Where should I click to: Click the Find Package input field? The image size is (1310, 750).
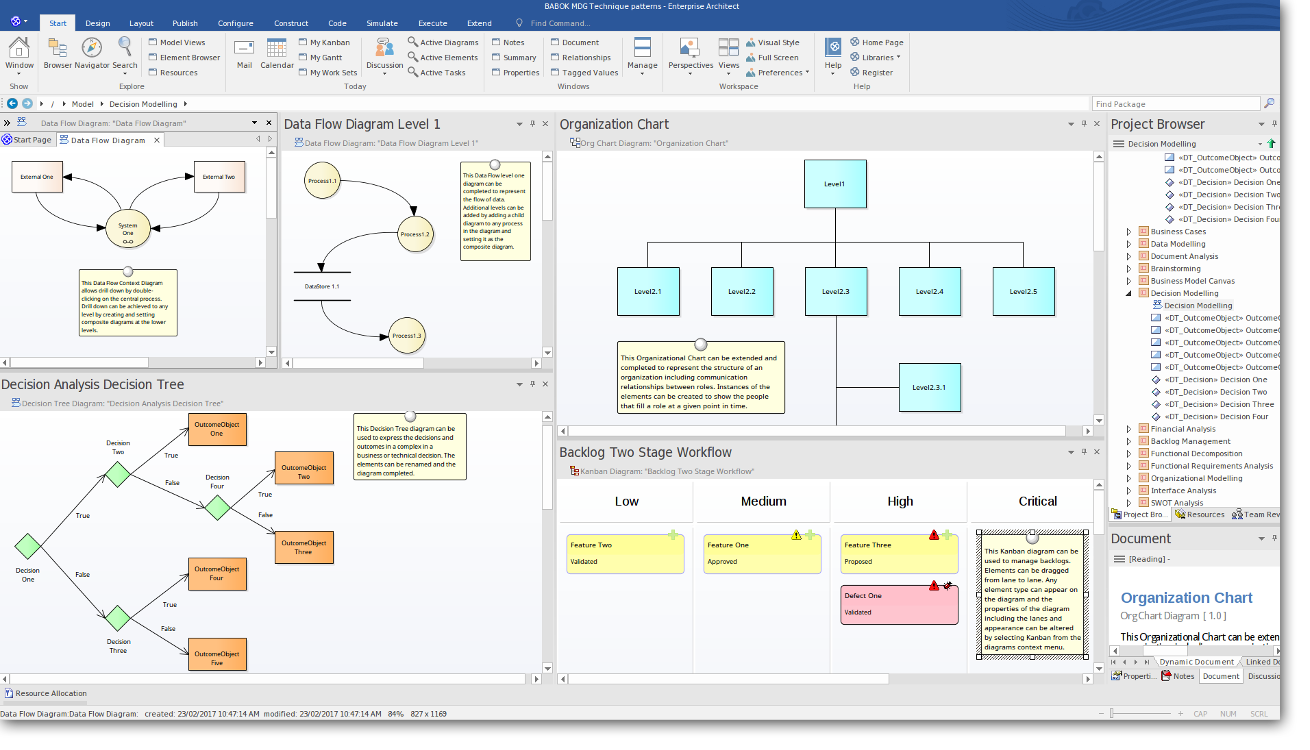pyautogui.click(x=1174, y=104)
